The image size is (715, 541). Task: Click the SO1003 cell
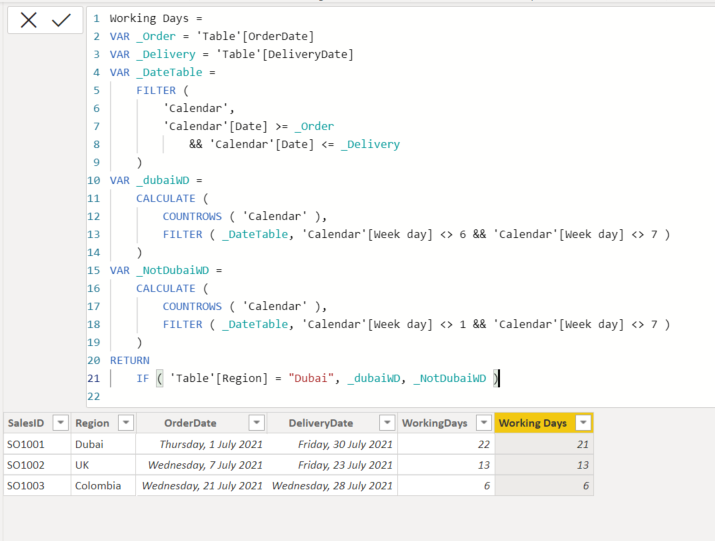click(37, 485)
